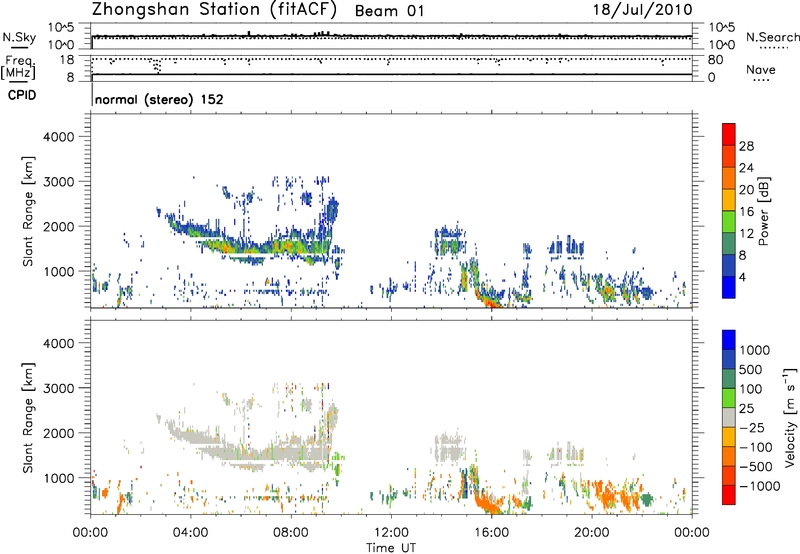This screenshot has height=554, width=800.
Task: Select the '16:00' time tick label
Action: [x=491, y=533]
